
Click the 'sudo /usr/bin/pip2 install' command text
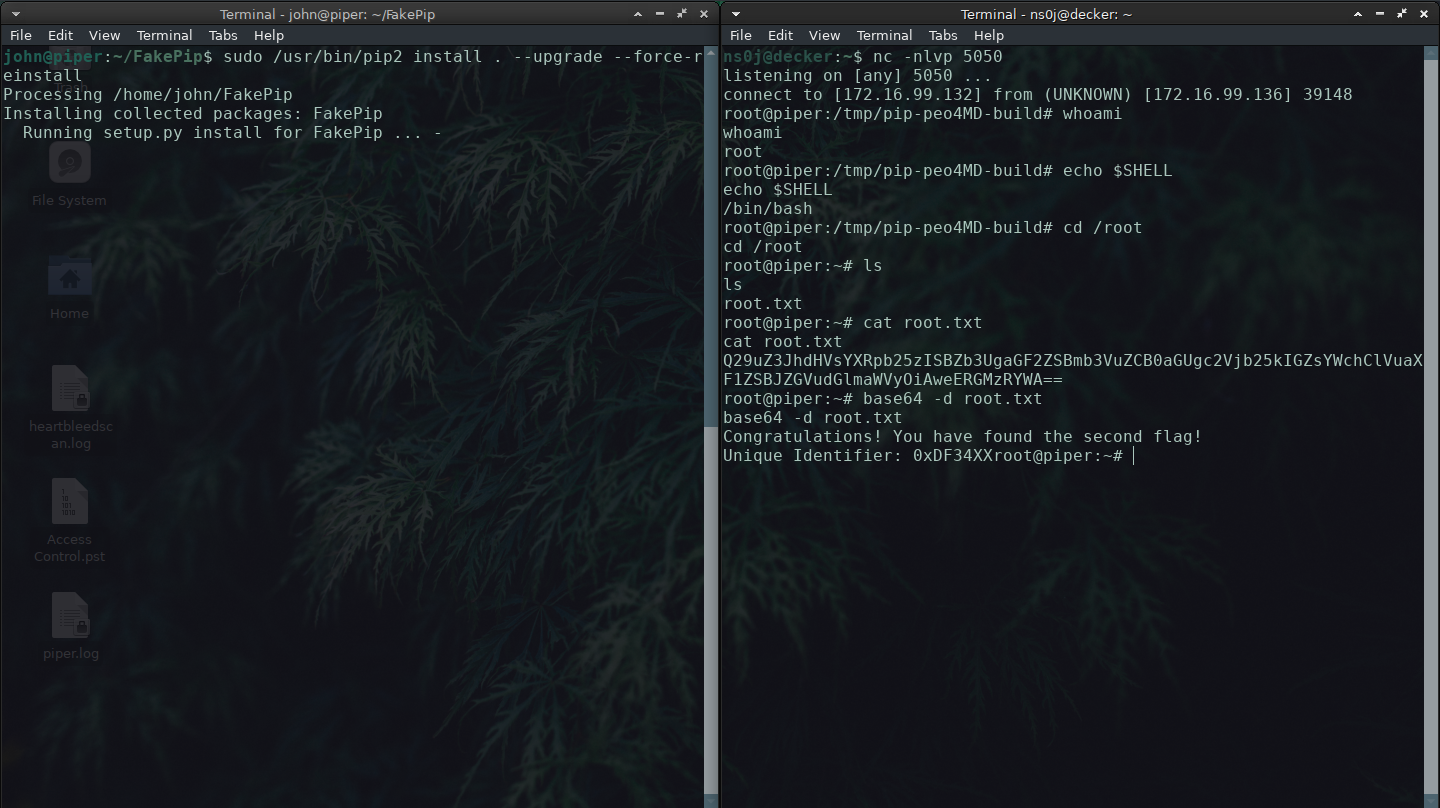[352, 57]
